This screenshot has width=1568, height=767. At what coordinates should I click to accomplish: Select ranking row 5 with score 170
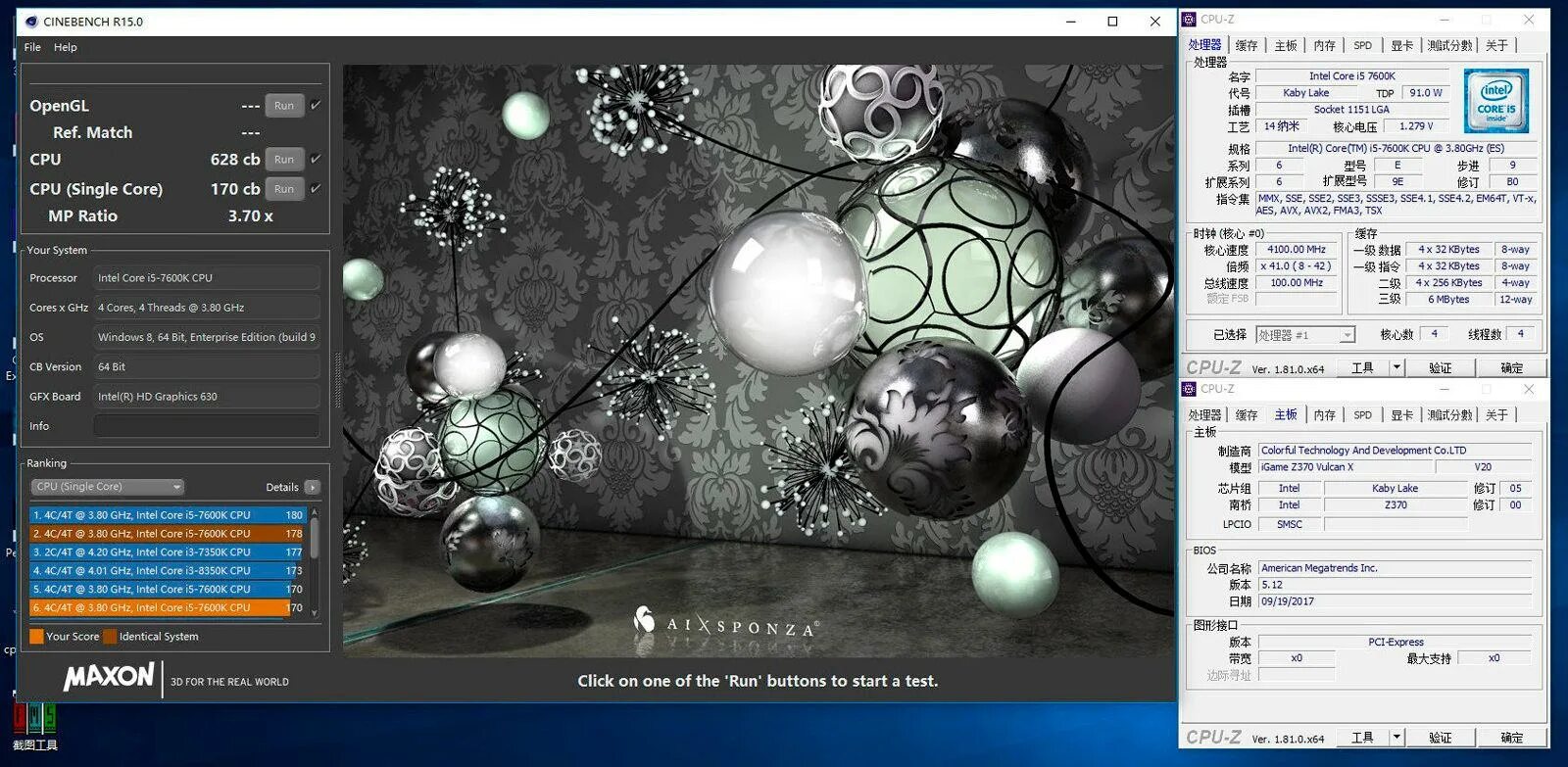click(168, 589)
